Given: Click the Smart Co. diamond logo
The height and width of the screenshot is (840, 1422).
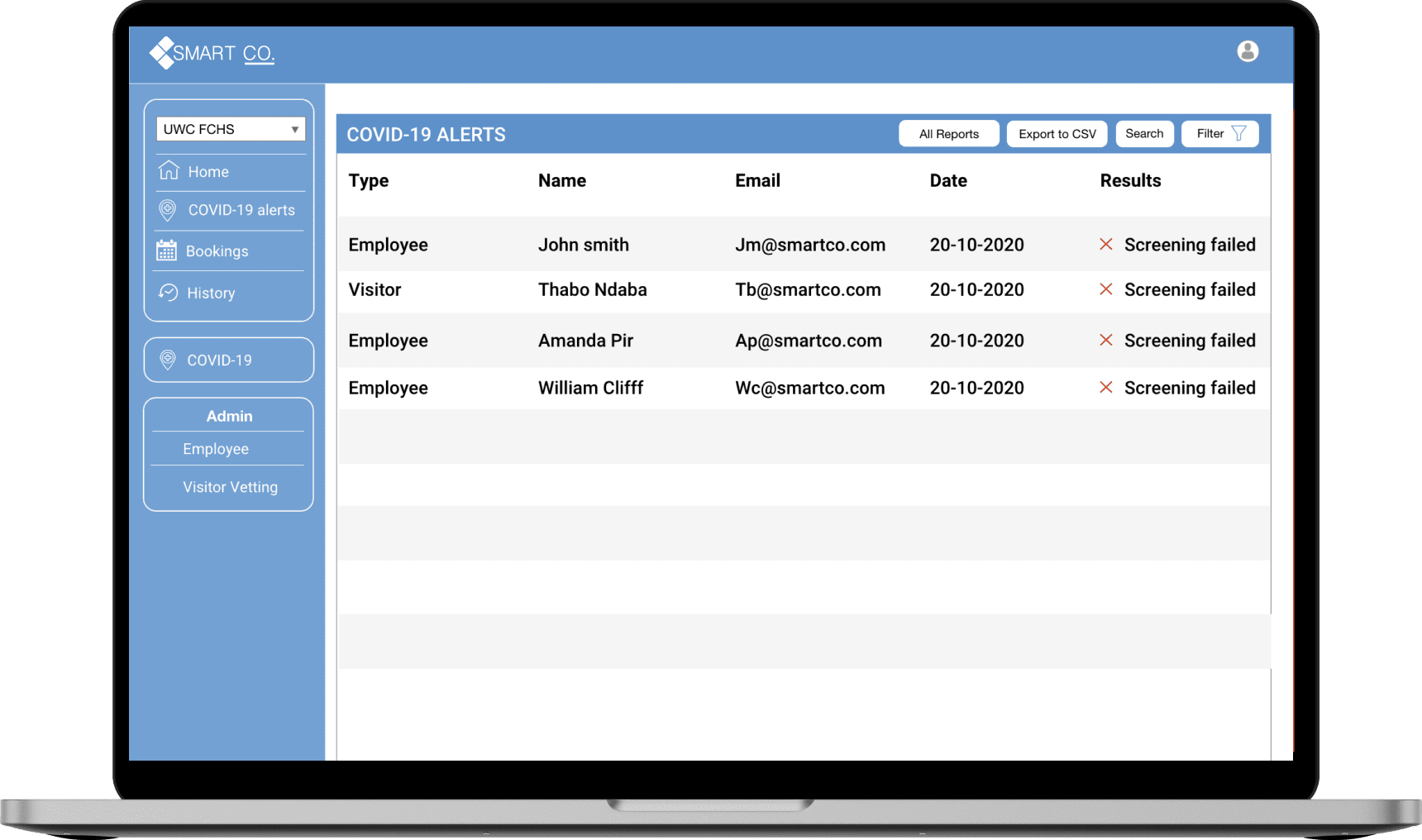Looking at the screenshot, I should (162, 53).
